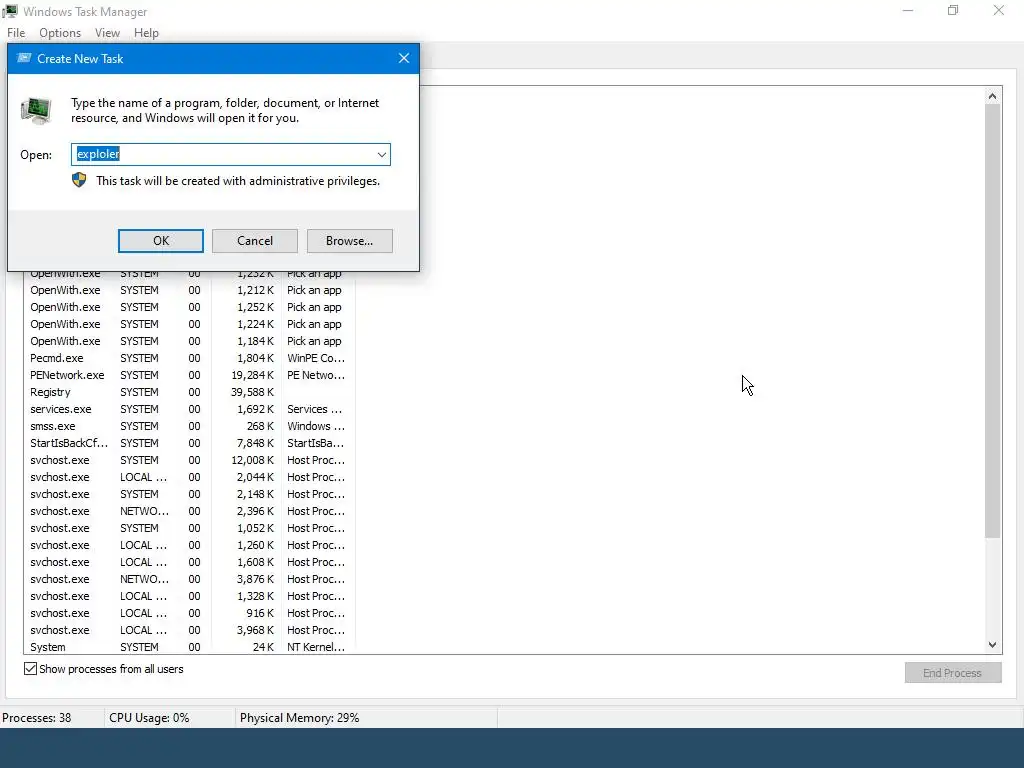
Task: Select the StartIsBackCf... process row
Action: 189,443
